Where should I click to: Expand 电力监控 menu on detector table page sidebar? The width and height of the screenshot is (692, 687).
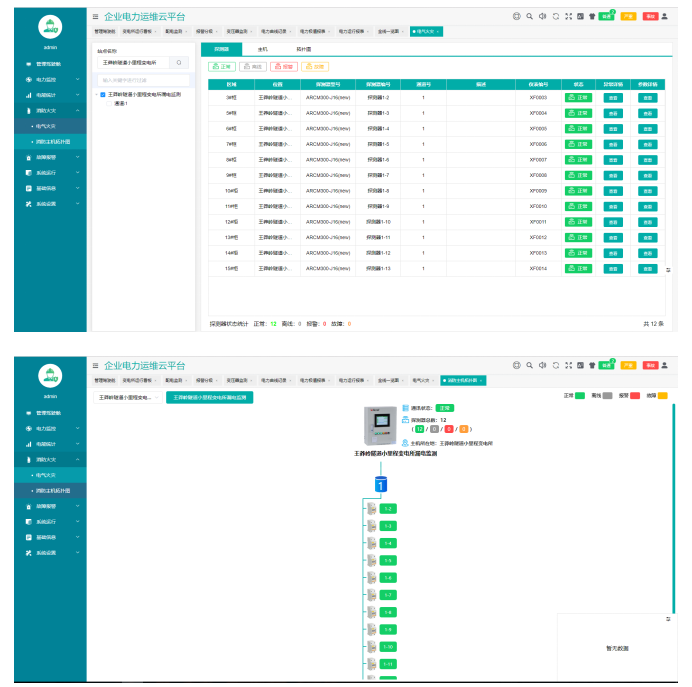click(51, 79)
